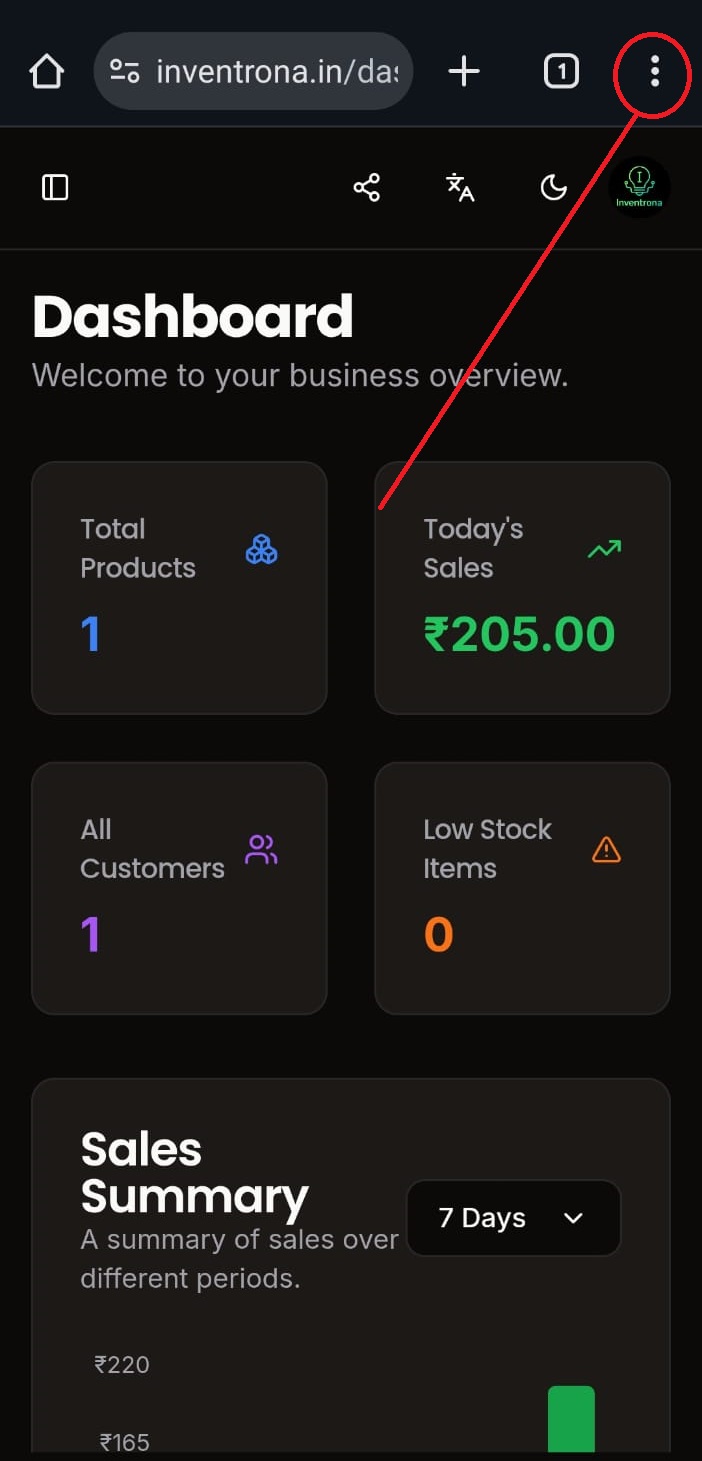Click the Low Stock Items warning triangle icon
The width and height of the screenshot is (702, 1461).
[606, 849]
